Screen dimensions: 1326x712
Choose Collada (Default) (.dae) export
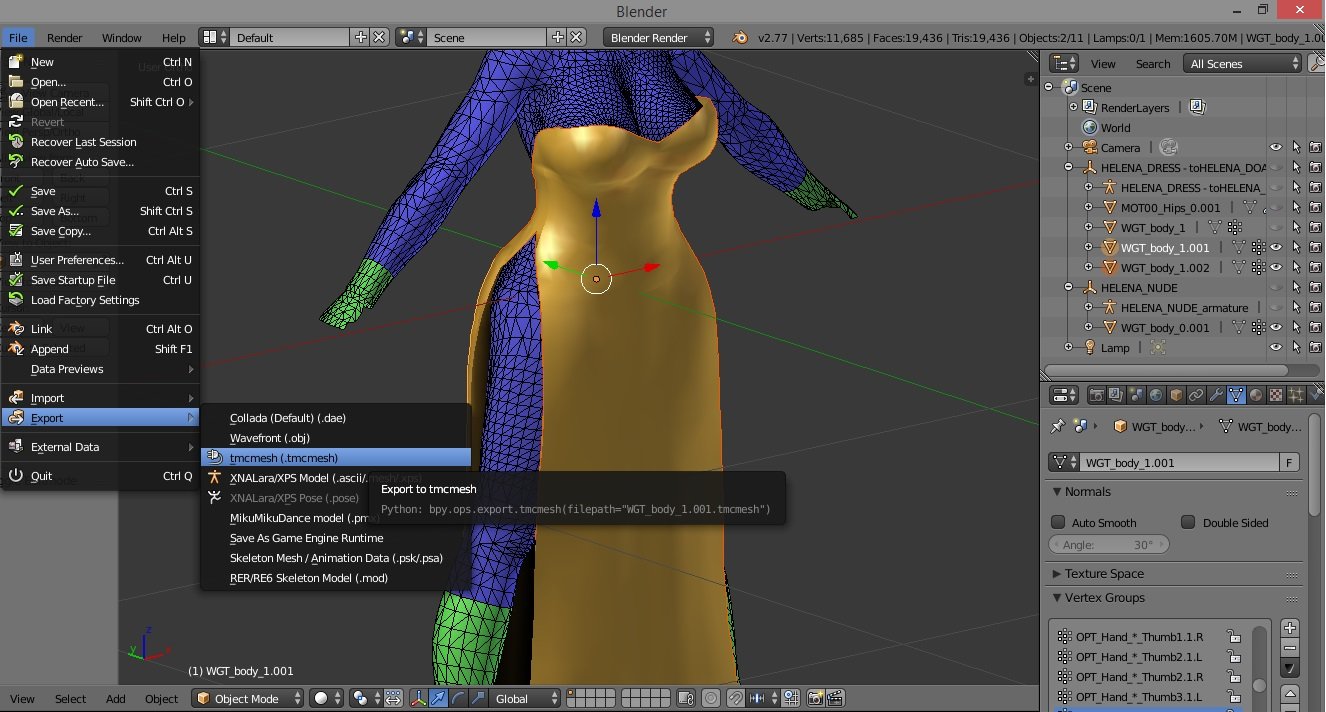click(336, 418)
